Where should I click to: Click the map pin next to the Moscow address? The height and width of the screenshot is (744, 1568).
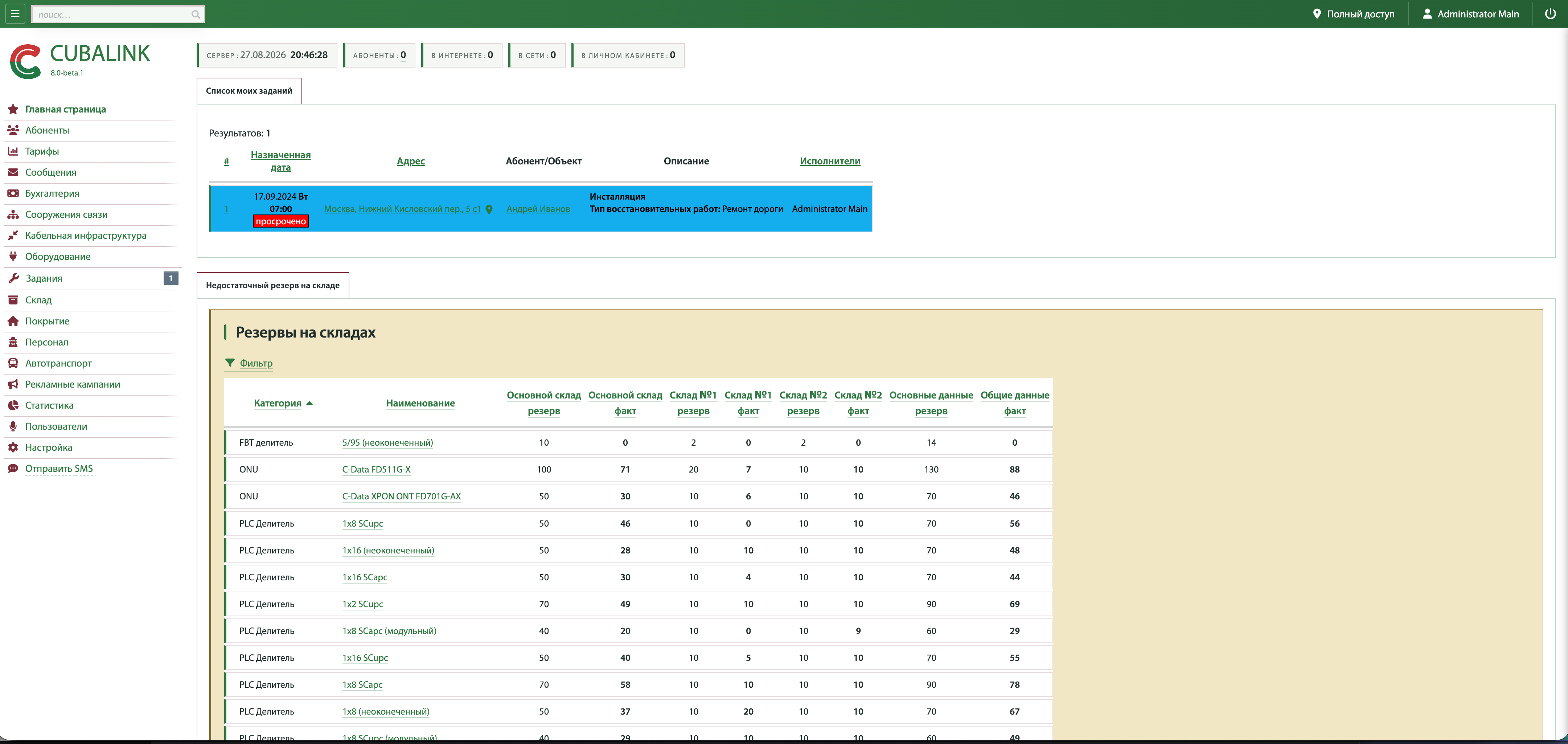click(x=489, y=209)
